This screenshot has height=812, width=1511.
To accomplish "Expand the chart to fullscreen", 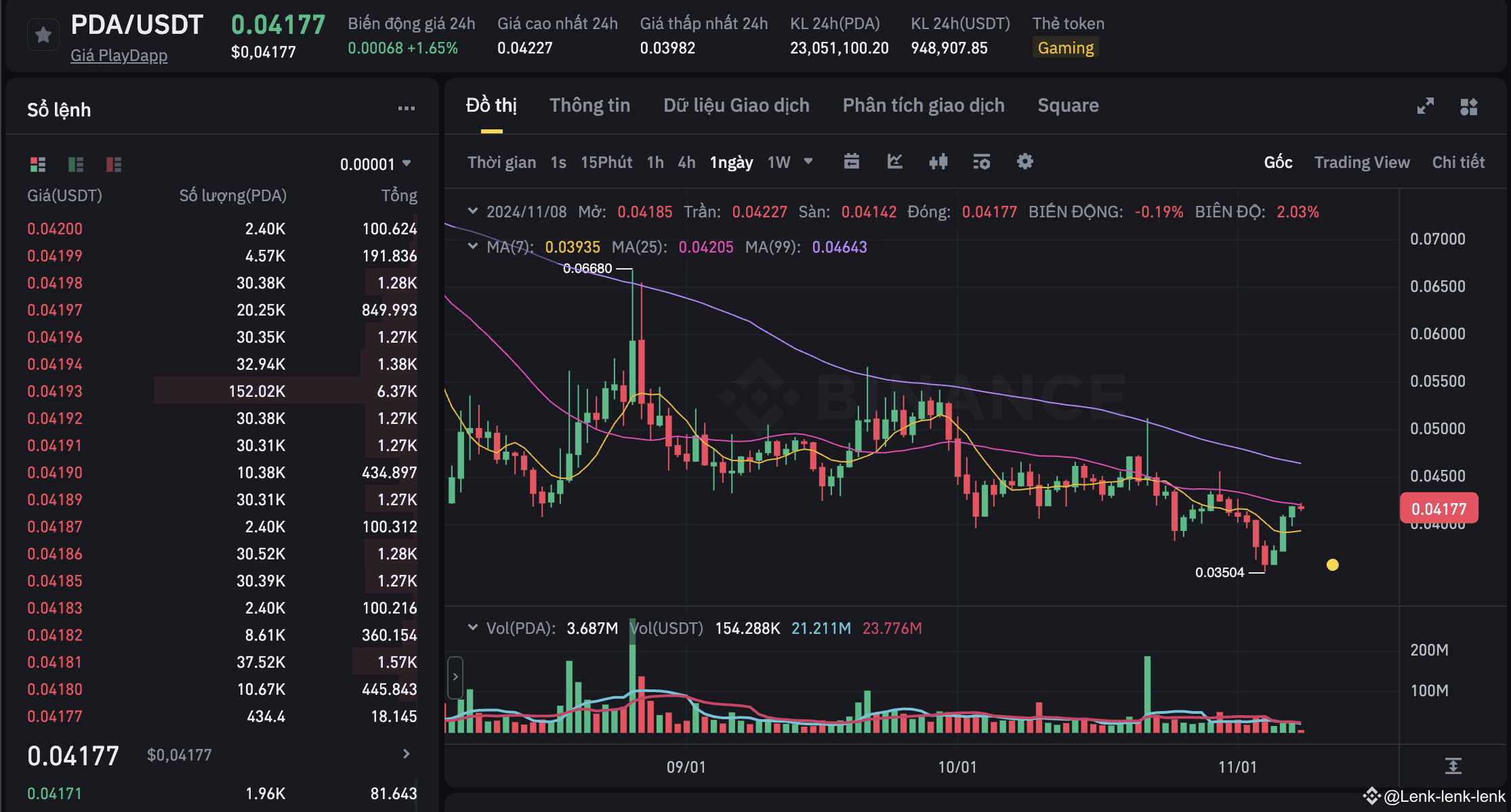I will pyautogui.click(x=1425, y=106).
